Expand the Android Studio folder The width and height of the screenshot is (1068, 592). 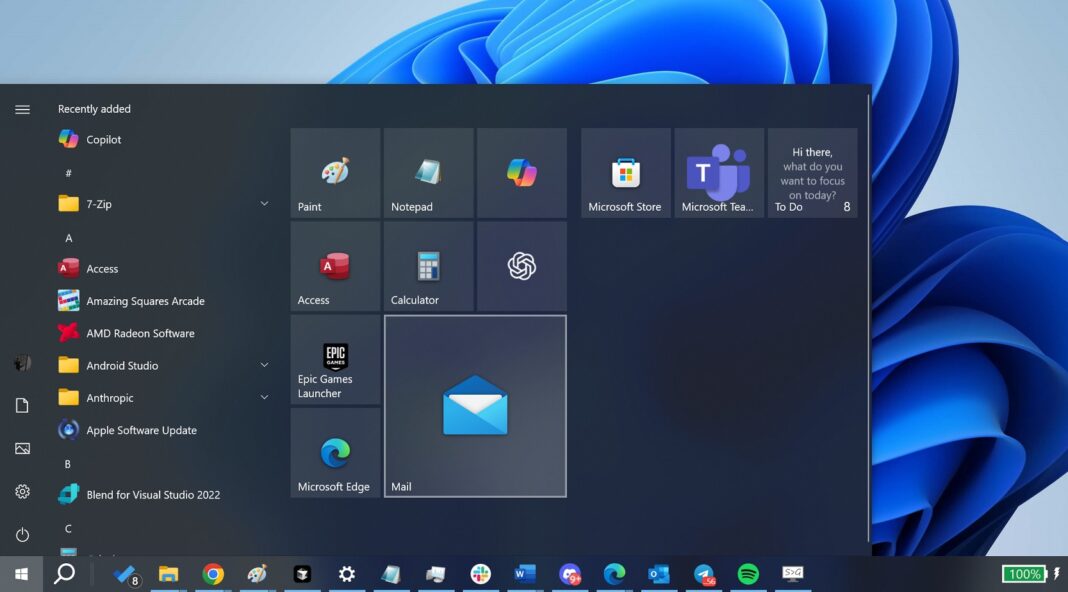[x=264, y=365]
